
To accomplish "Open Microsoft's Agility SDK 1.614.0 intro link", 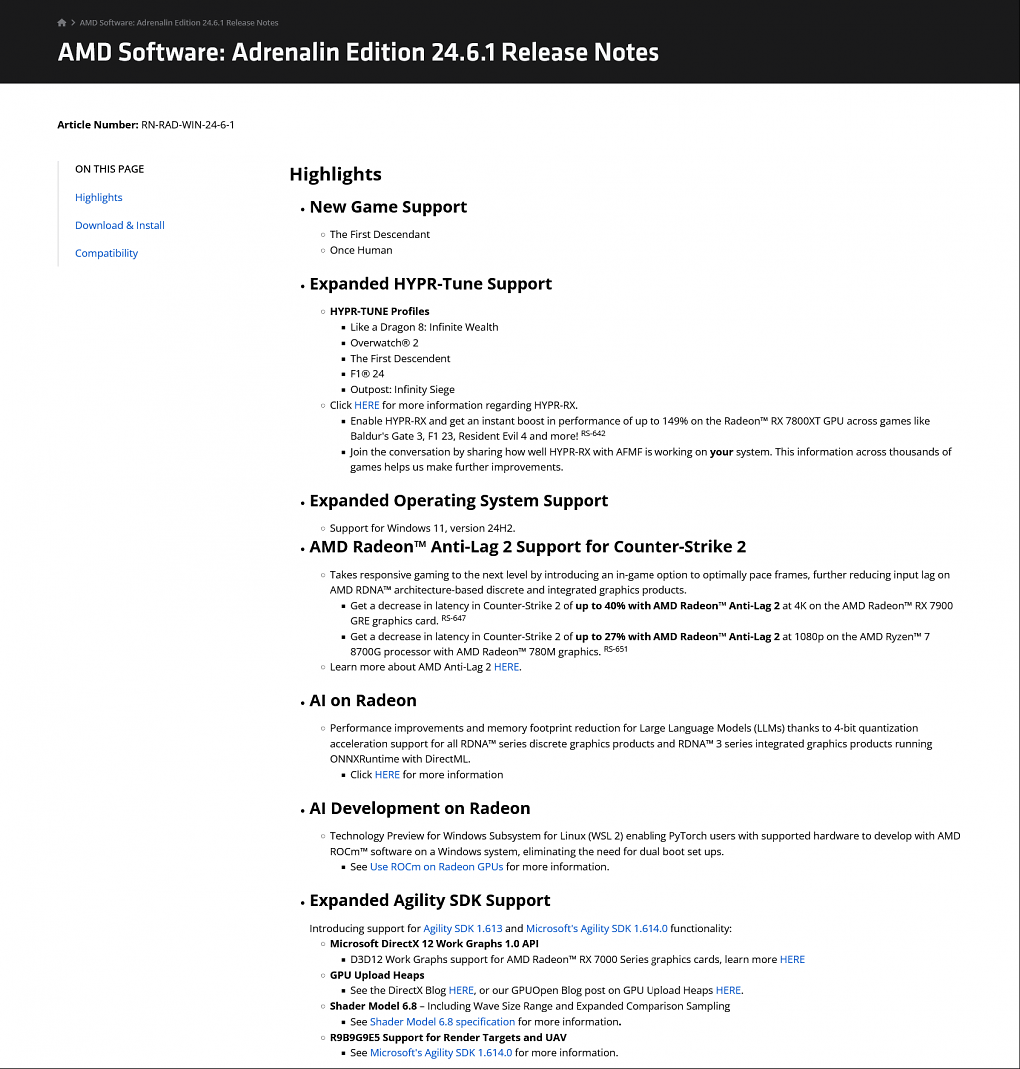I will 597,928.
